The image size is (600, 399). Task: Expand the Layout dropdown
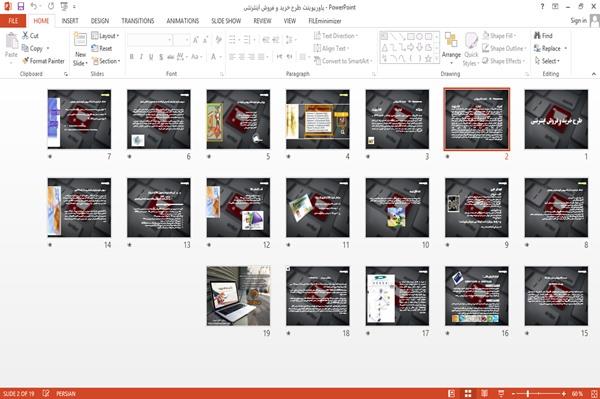tap(105, 36)
